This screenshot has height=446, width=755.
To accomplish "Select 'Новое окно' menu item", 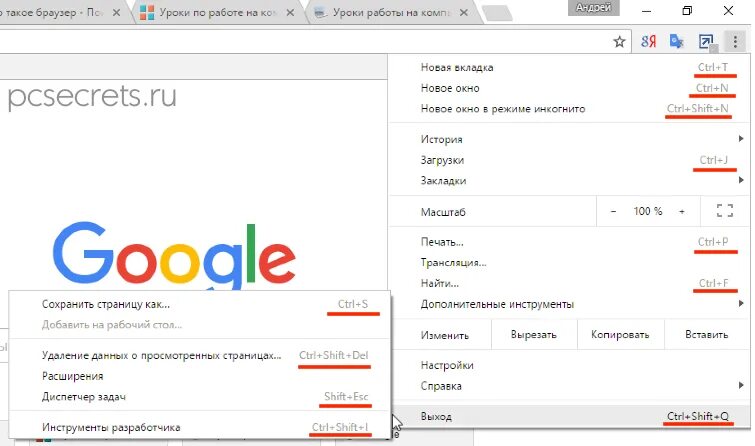I will (x=570, y=88).
